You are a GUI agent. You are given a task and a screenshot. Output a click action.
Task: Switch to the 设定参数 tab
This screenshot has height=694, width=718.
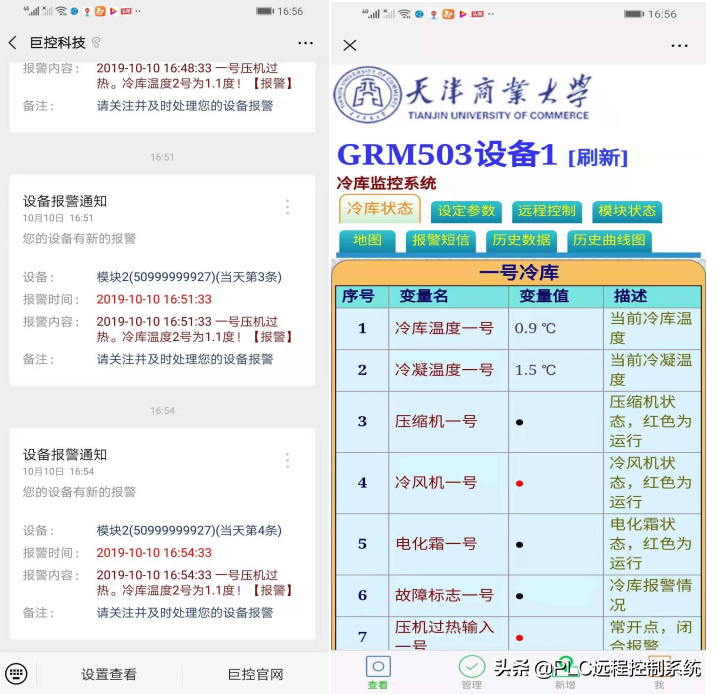pyautogui.click(x=466, y=211)
